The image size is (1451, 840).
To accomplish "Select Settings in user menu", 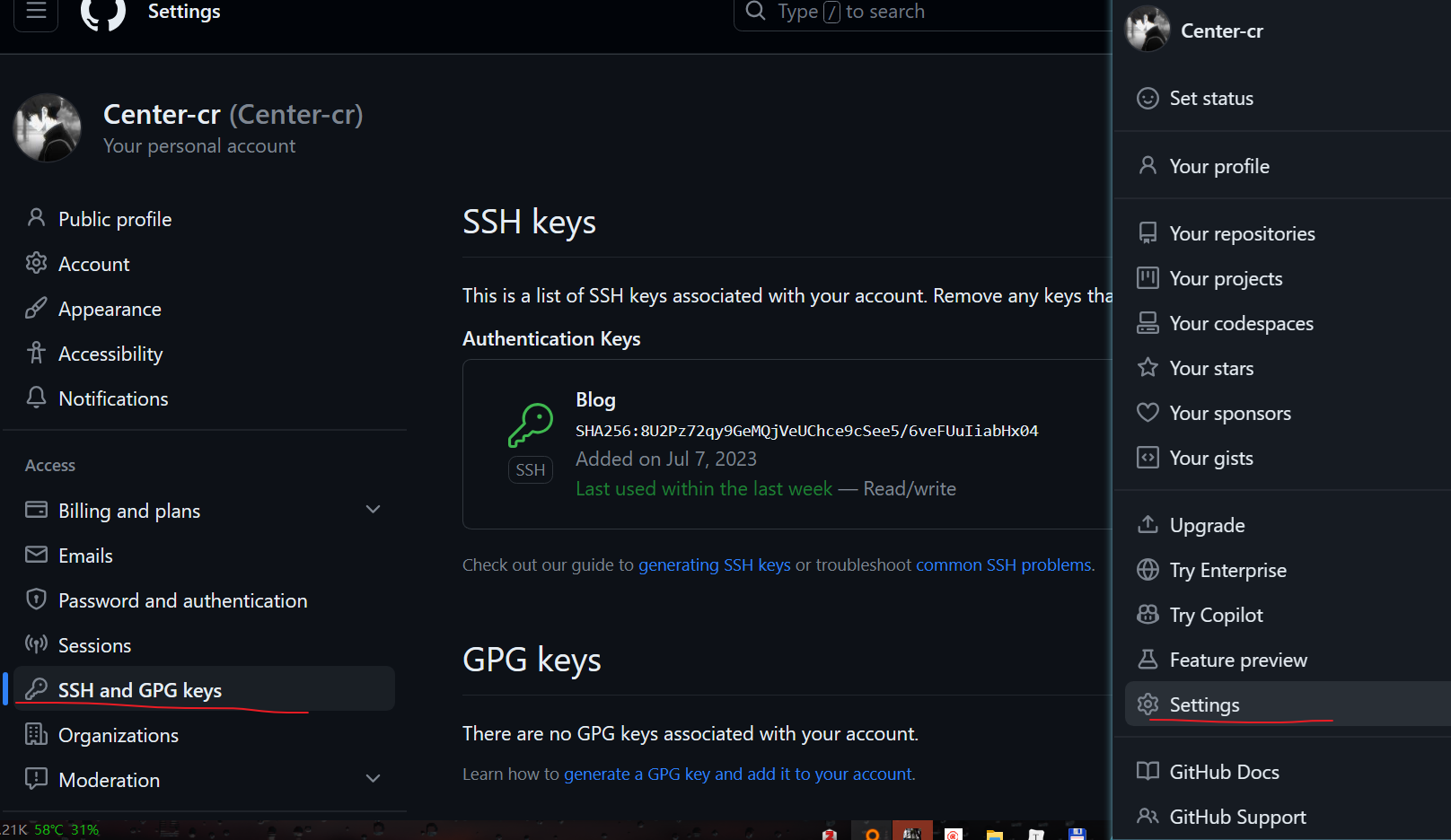I will [x=1288, y=704].
